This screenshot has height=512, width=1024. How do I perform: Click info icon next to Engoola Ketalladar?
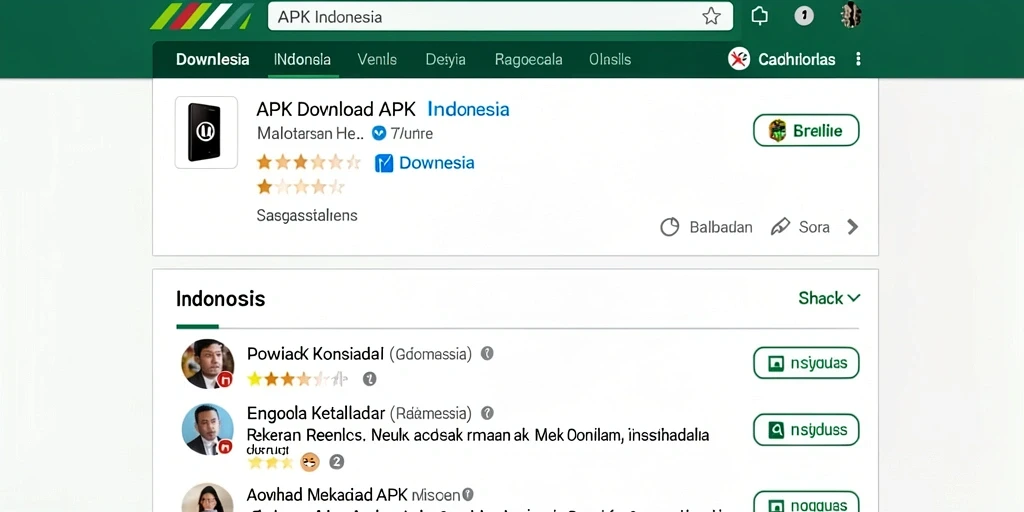(487, 413)
